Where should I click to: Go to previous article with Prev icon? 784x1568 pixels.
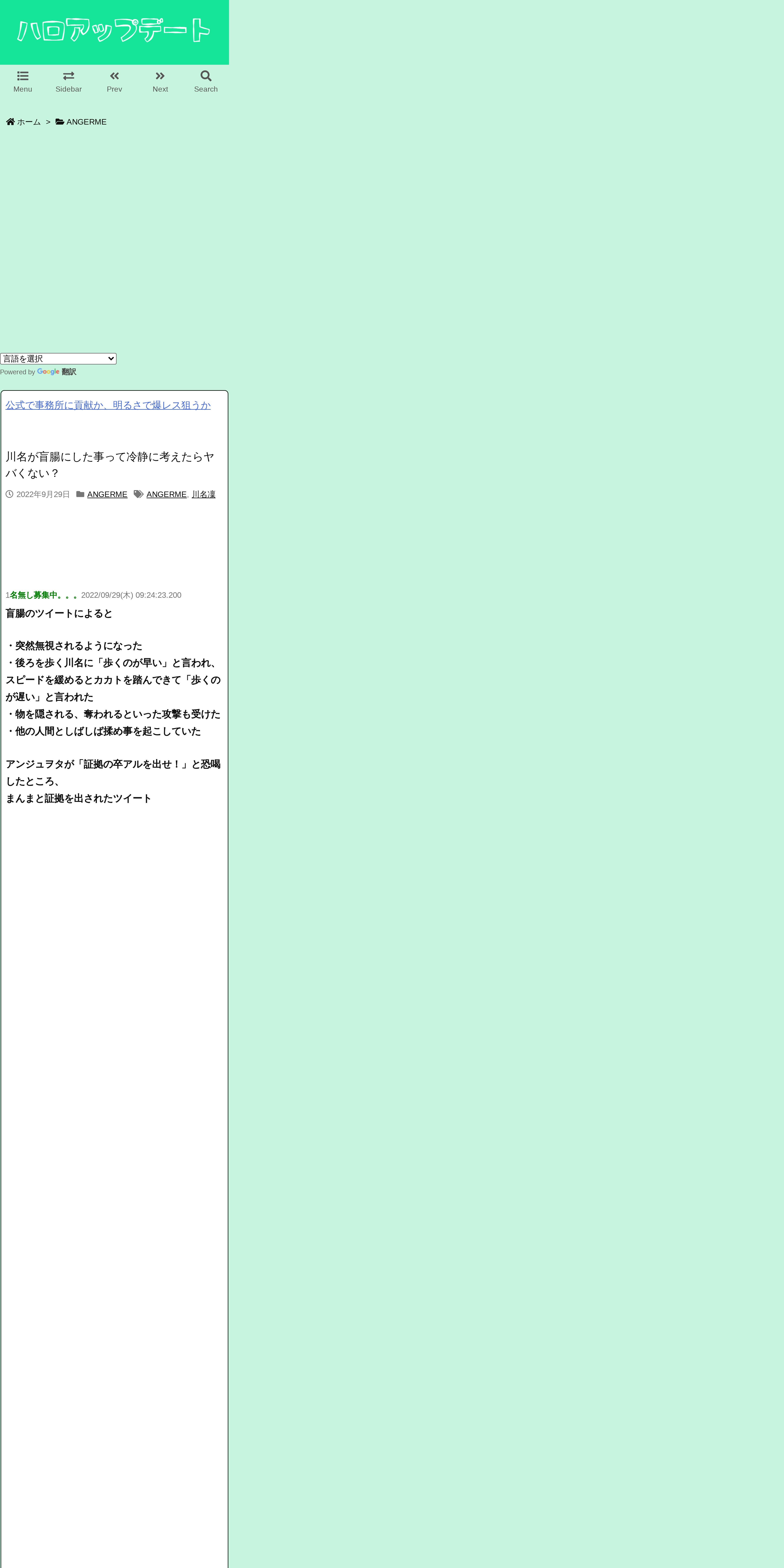[114, 76]
